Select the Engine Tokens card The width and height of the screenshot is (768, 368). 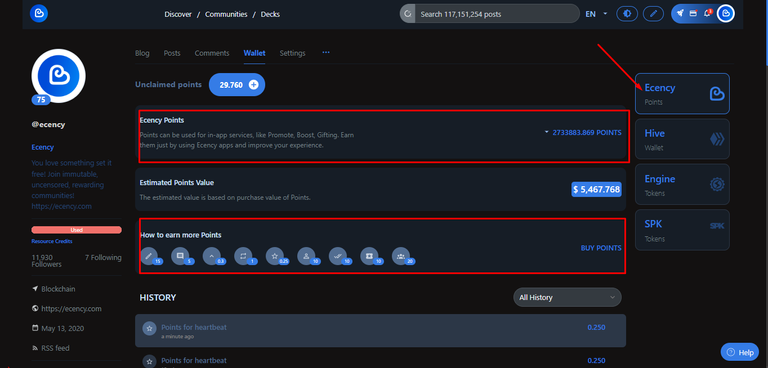point(682,184)
